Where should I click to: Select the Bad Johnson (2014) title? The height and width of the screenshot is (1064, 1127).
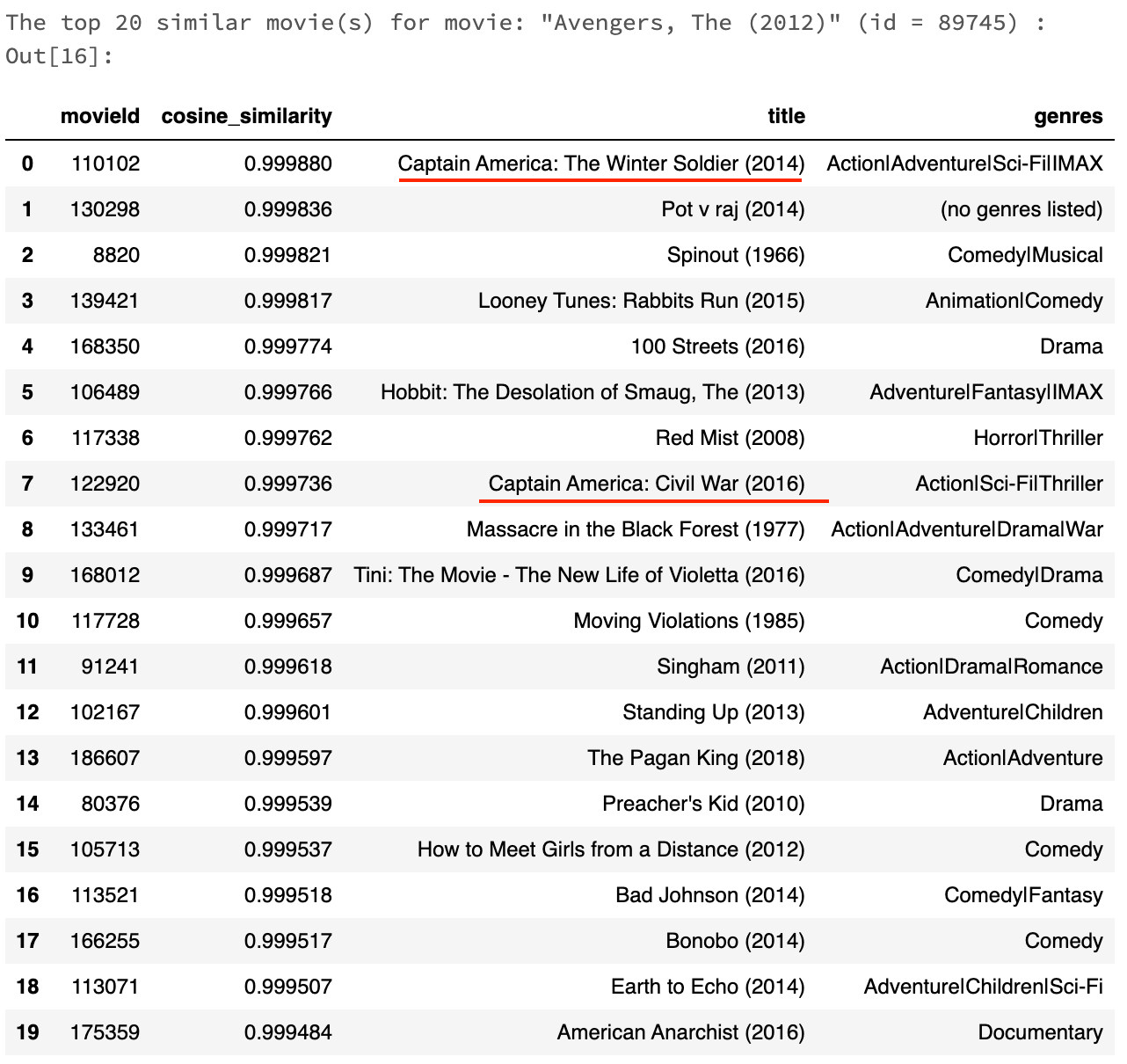pyautogui.click(x=710, y=895)
